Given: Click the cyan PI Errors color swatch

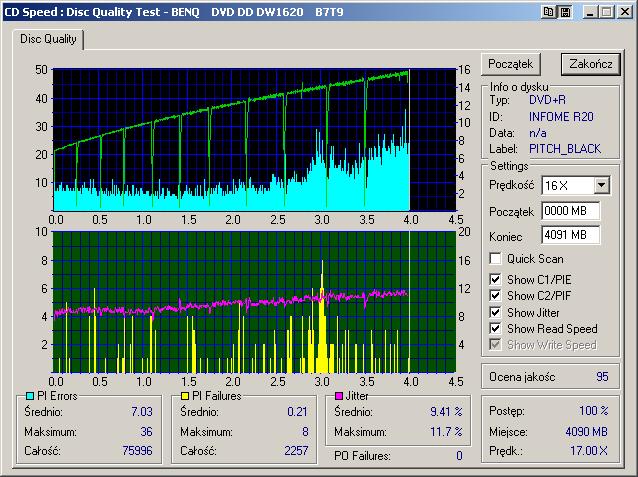Looking at the screenshot, I should tap(30, 396).
